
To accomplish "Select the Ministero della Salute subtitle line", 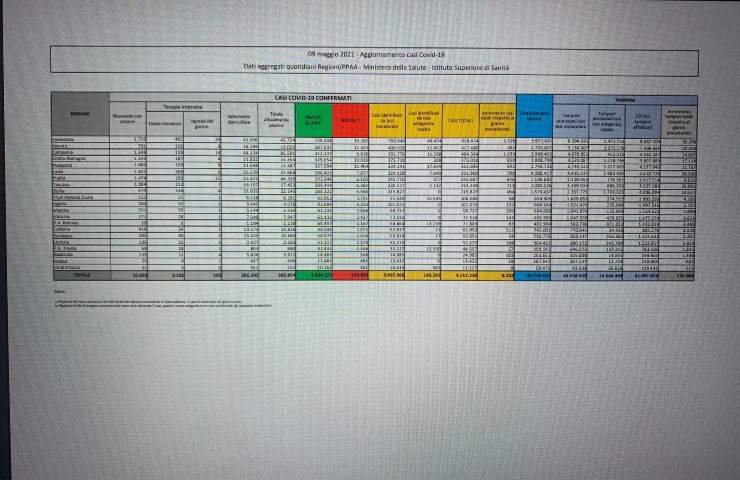I will (x=369, y=64).
